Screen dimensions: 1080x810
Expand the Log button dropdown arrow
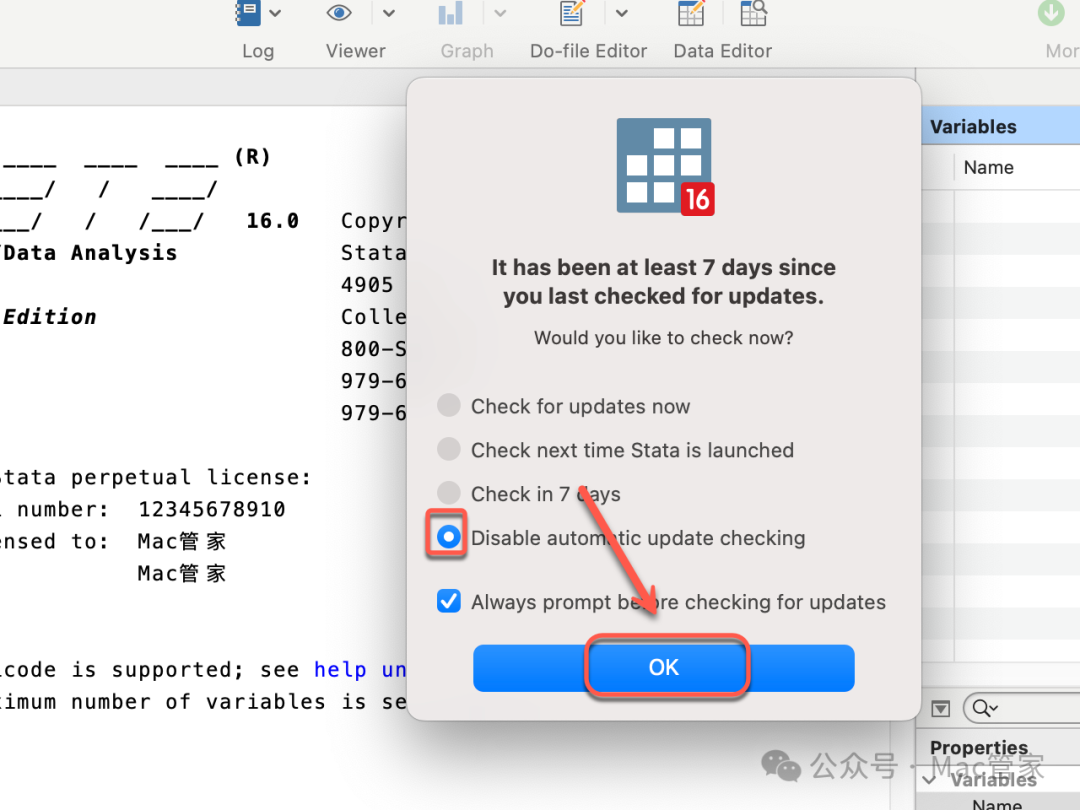[275, 13]
